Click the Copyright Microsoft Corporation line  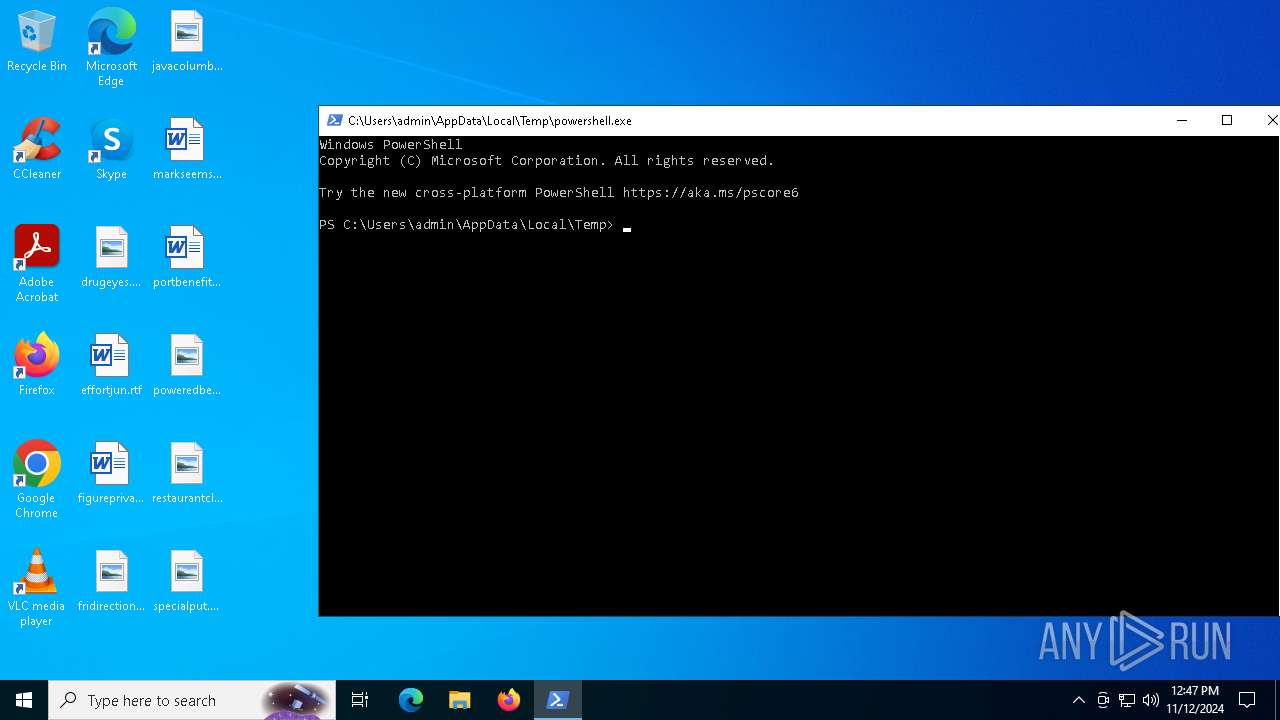coord(547,161)
